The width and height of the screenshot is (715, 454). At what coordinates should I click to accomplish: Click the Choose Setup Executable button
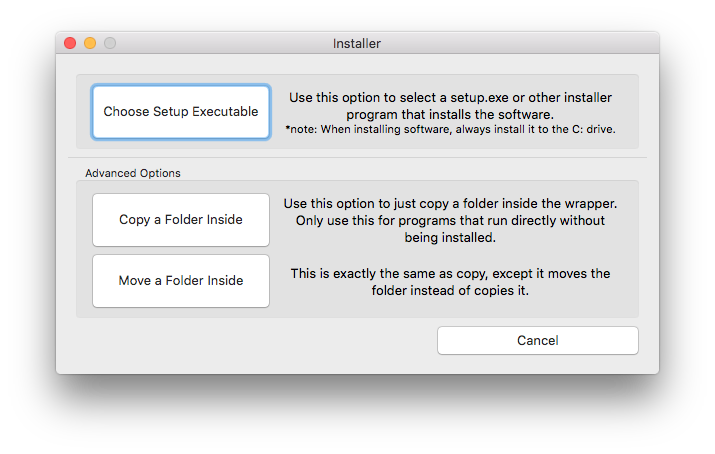click(181, 112)
